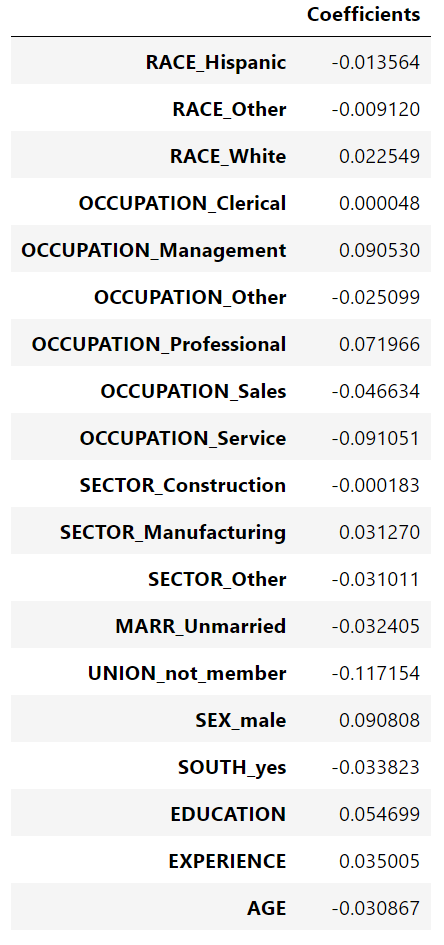Viewport: 444px width, 945px height.
Task: Click the OCCUPATION_Sales row label
Action: [193, 391]
